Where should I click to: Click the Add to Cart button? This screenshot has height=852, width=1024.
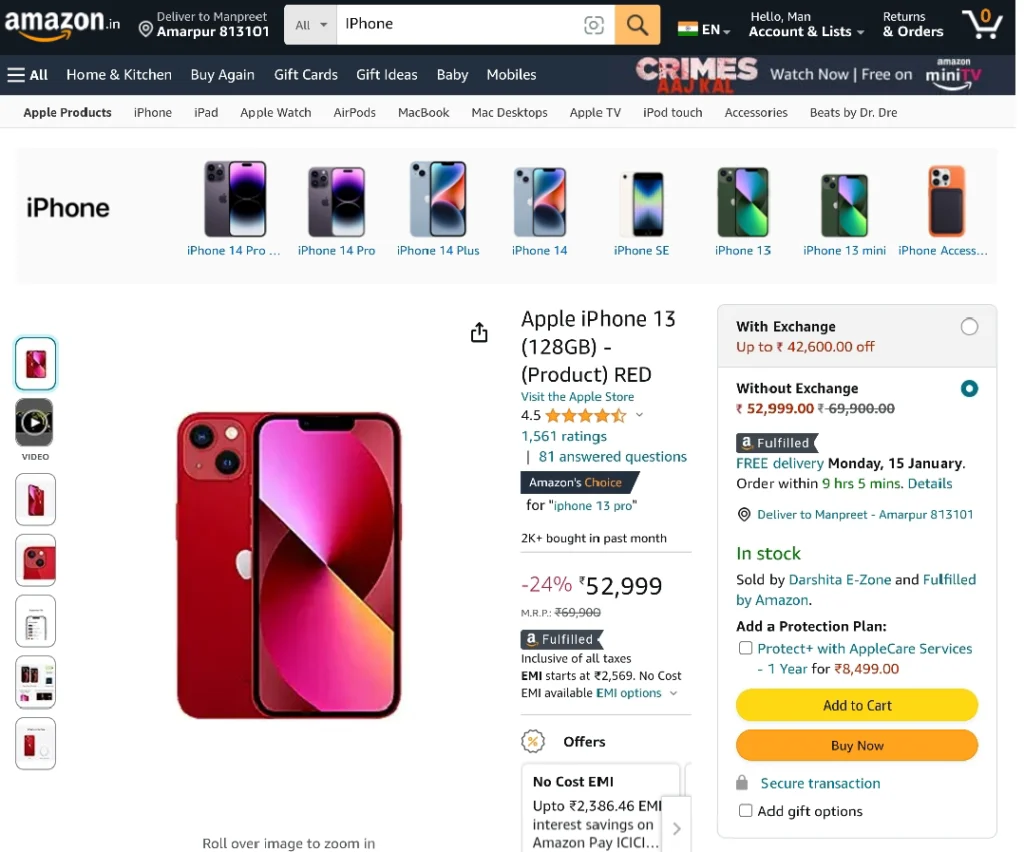(856, 705)
